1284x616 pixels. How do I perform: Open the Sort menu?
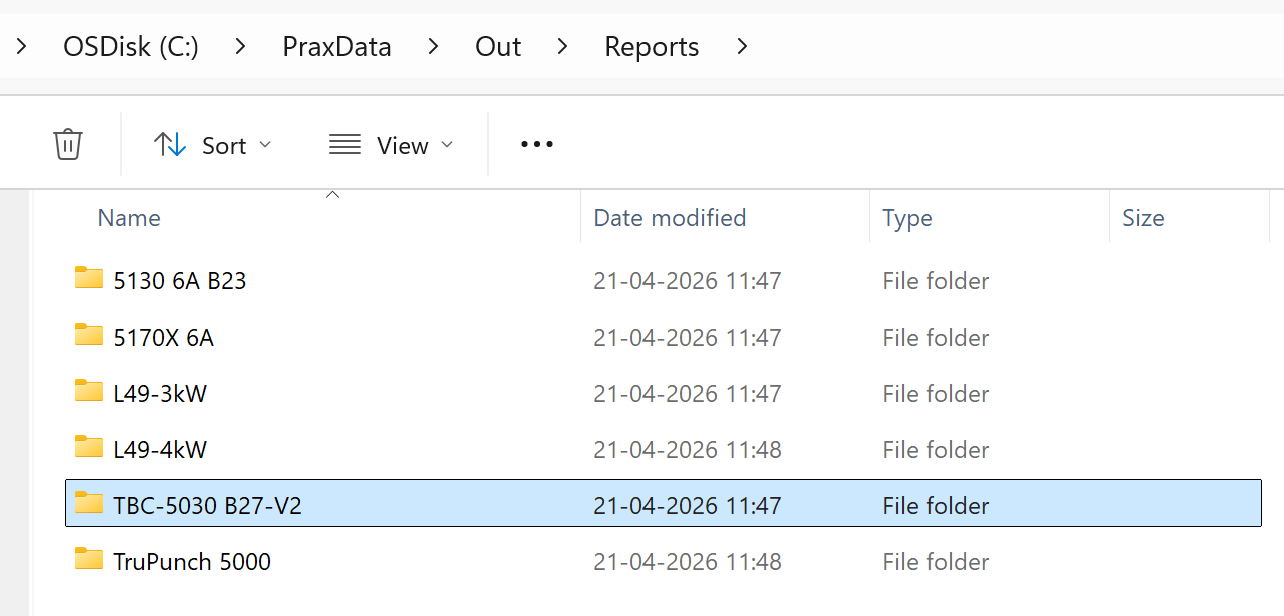pyautogui.click(x=212, y=145)
